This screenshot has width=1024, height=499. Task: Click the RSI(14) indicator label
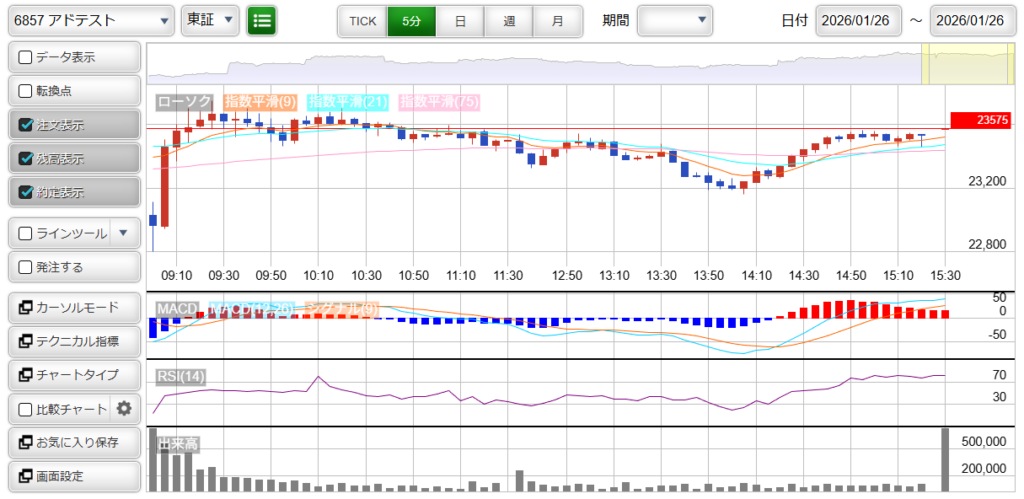click(x=181, y=376)
